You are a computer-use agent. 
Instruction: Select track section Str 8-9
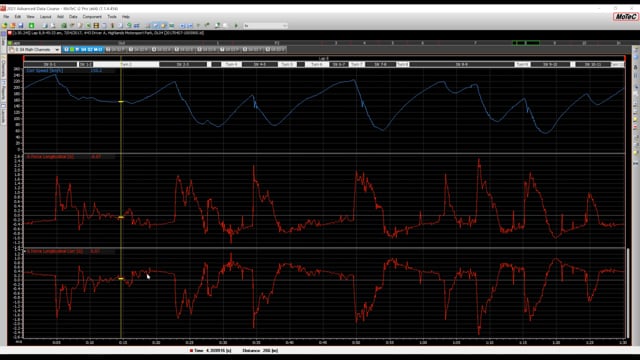coord(462,64)
